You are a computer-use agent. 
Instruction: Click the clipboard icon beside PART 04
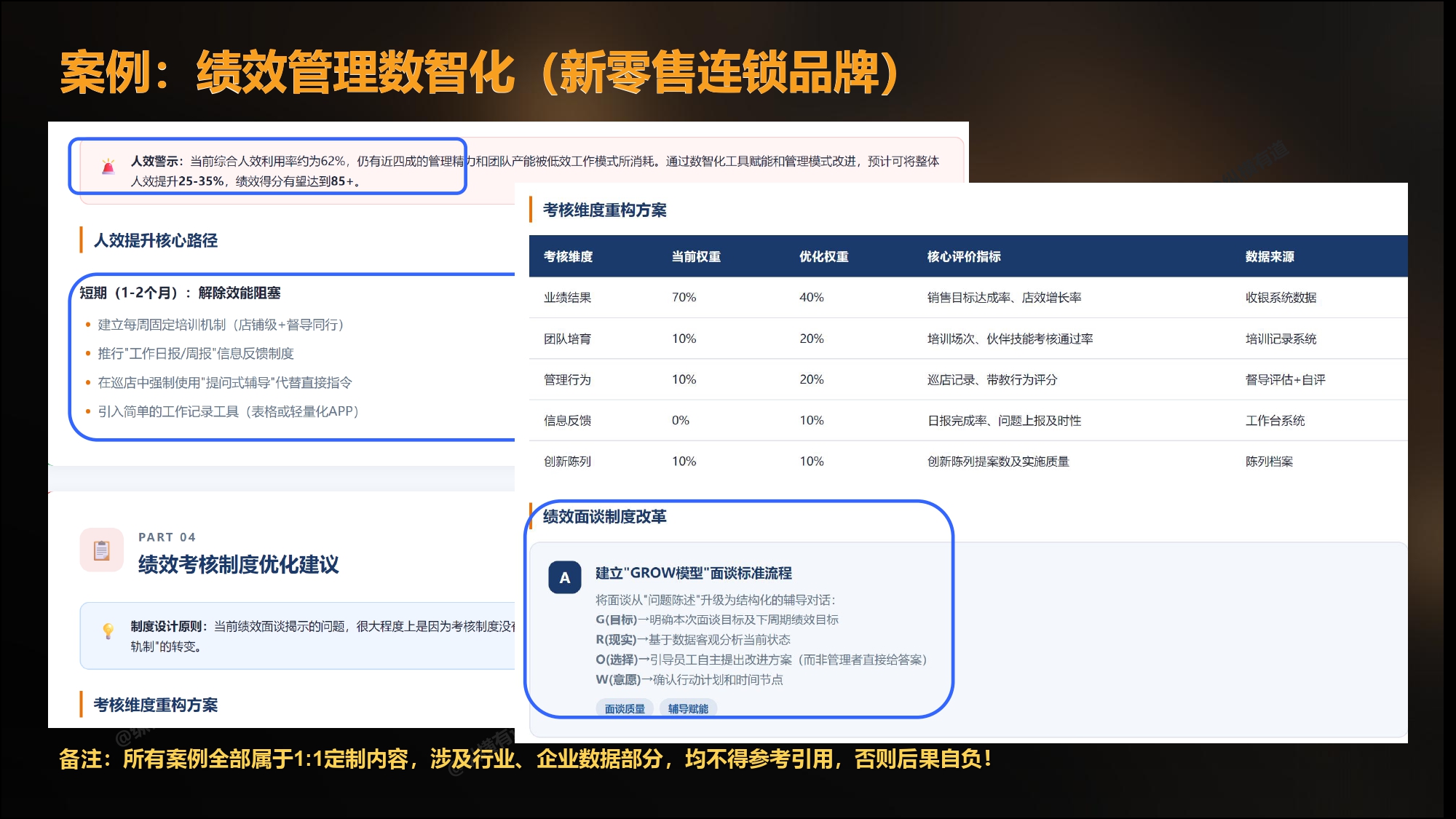click(102, 550)
